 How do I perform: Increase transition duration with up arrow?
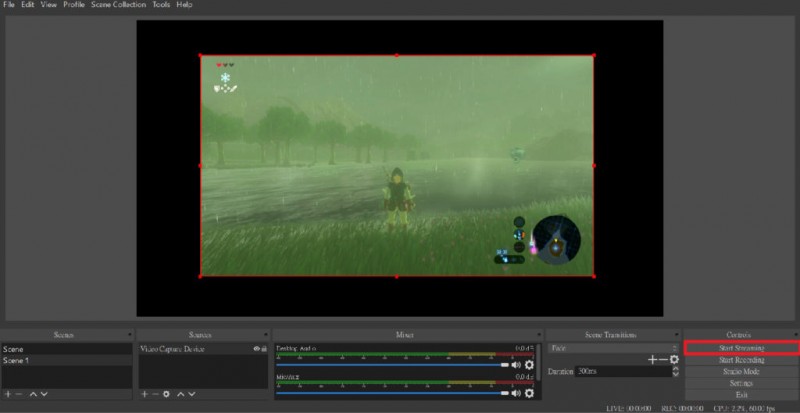tap(676, 369)
